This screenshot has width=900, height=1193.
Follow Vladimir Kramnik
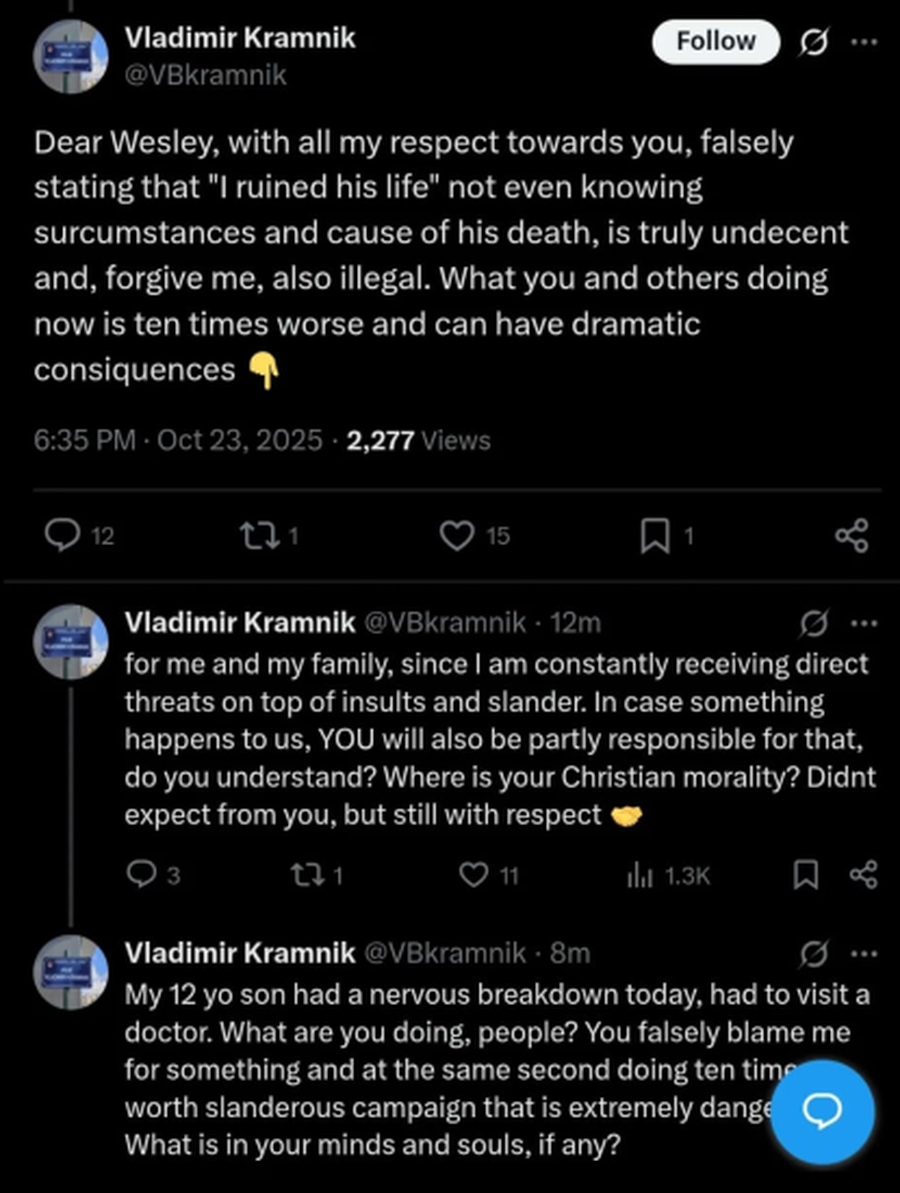tap(716, 42)
